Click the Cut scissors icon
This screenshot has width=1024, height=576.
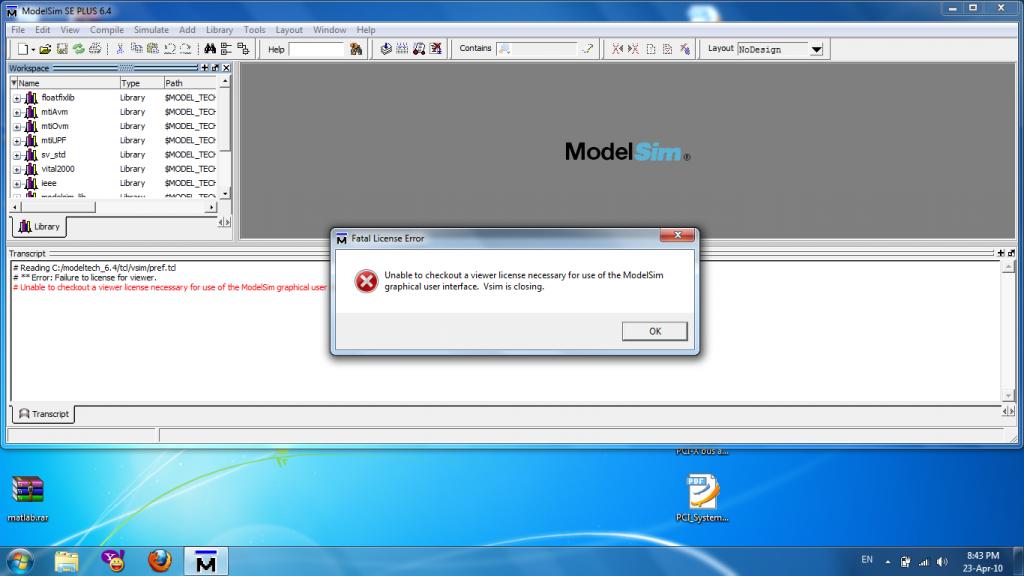120,49
